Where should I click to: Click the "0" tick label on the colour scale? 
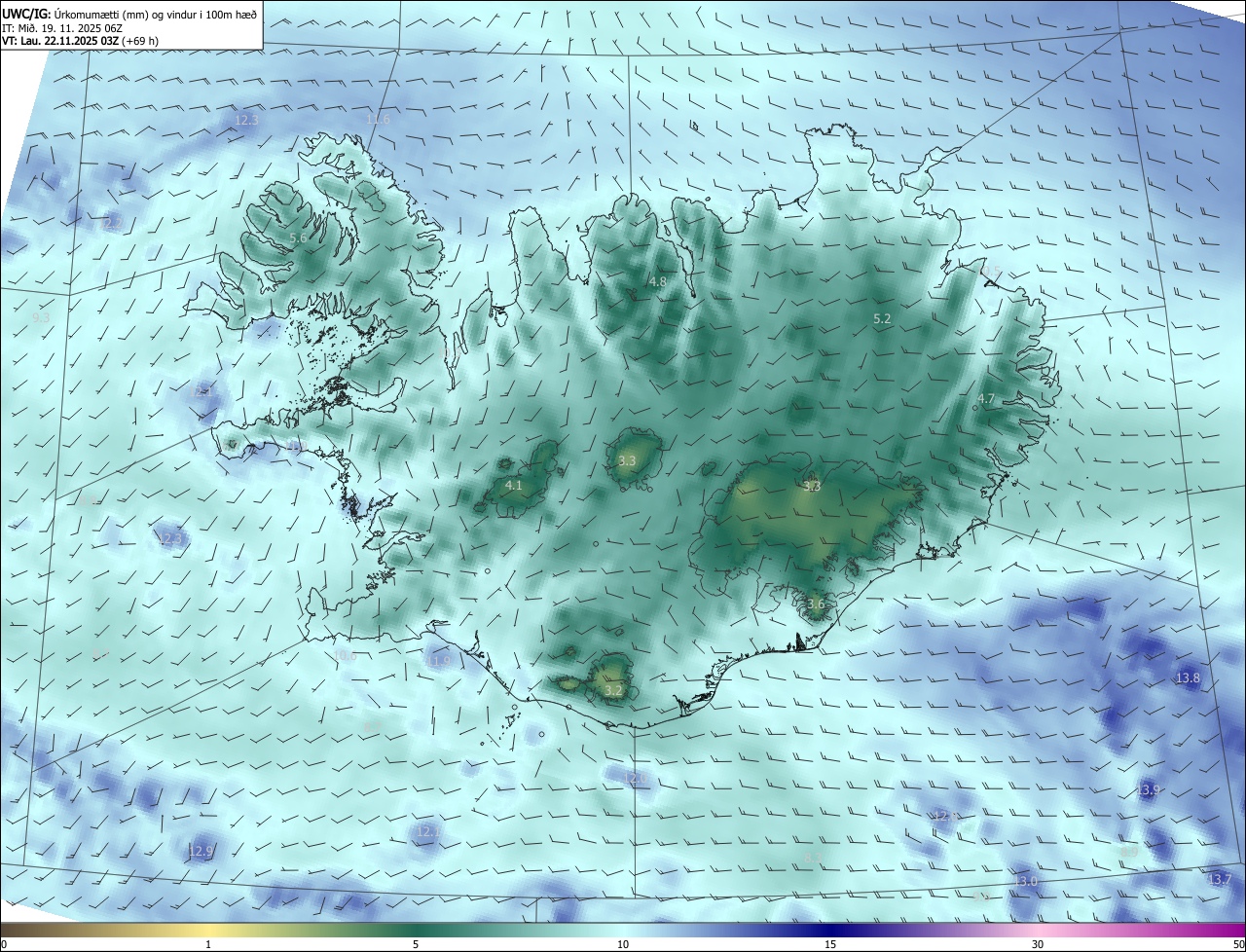coord(3,945)
